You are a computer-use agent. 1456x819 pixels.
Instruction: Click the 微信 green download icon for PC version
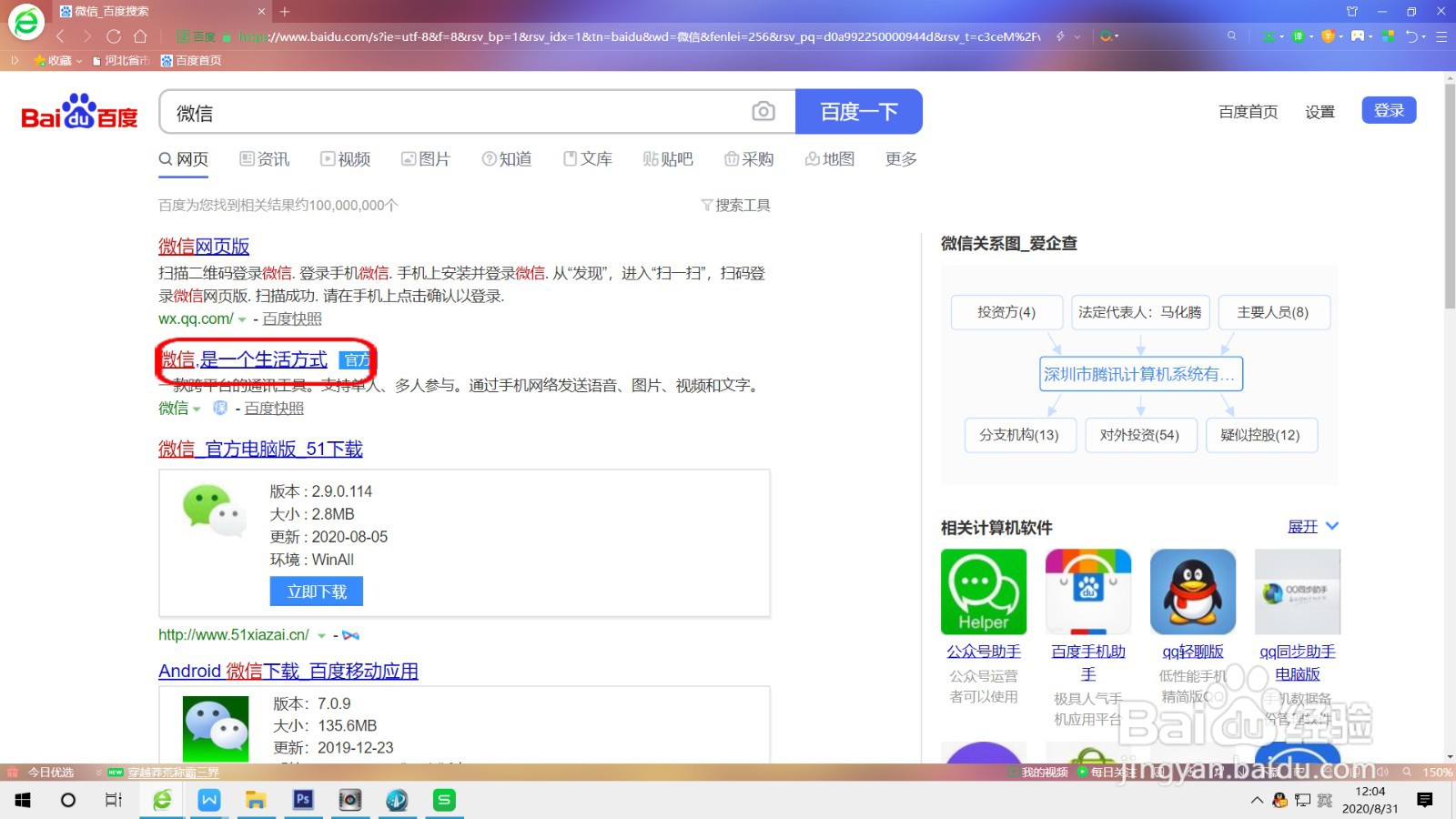215,509
